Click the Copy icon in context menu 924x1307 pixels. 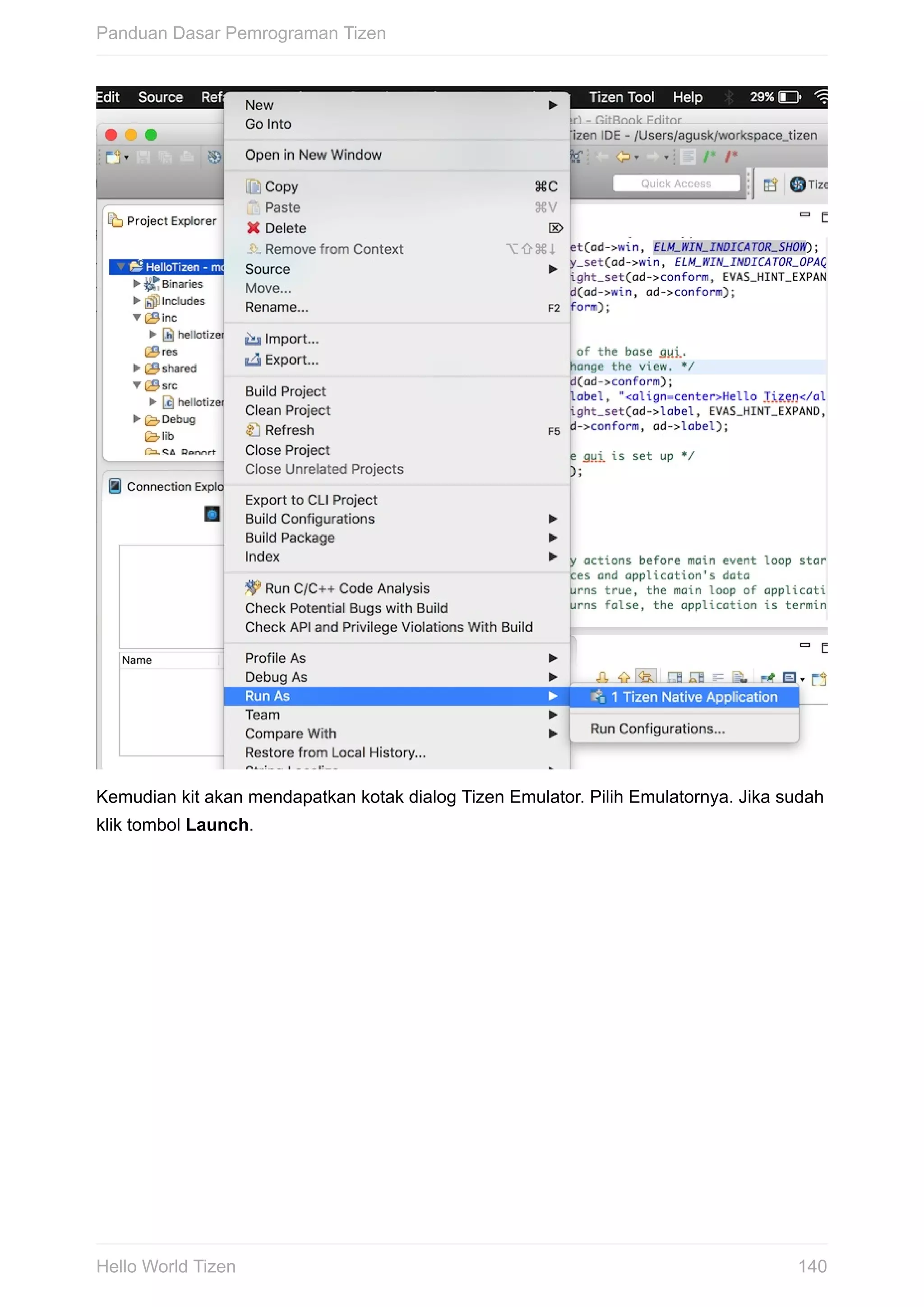coord(253,187)
